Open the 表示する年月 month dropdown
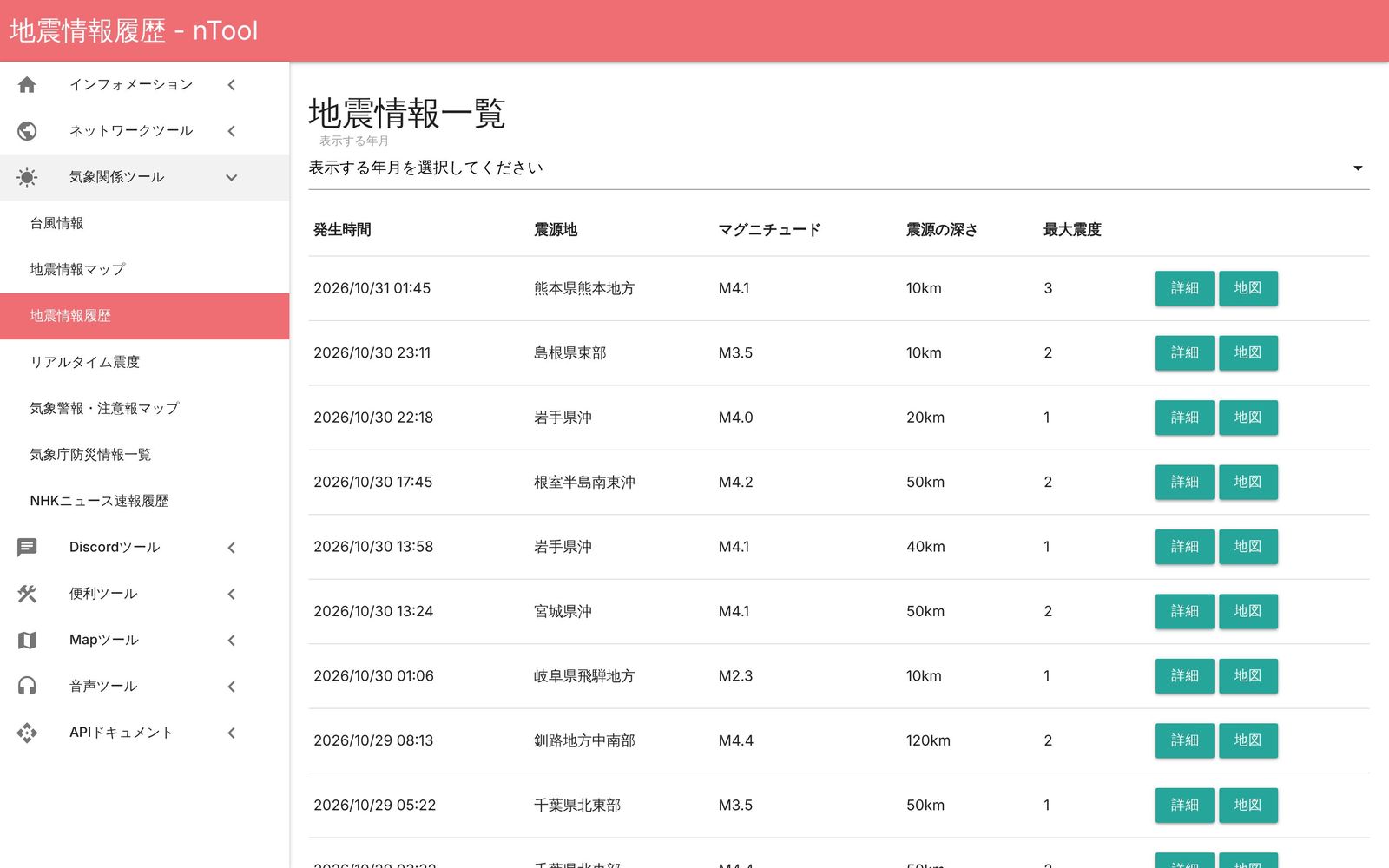The width and height of the screenshot is (1389, 868). click(839, 168)
